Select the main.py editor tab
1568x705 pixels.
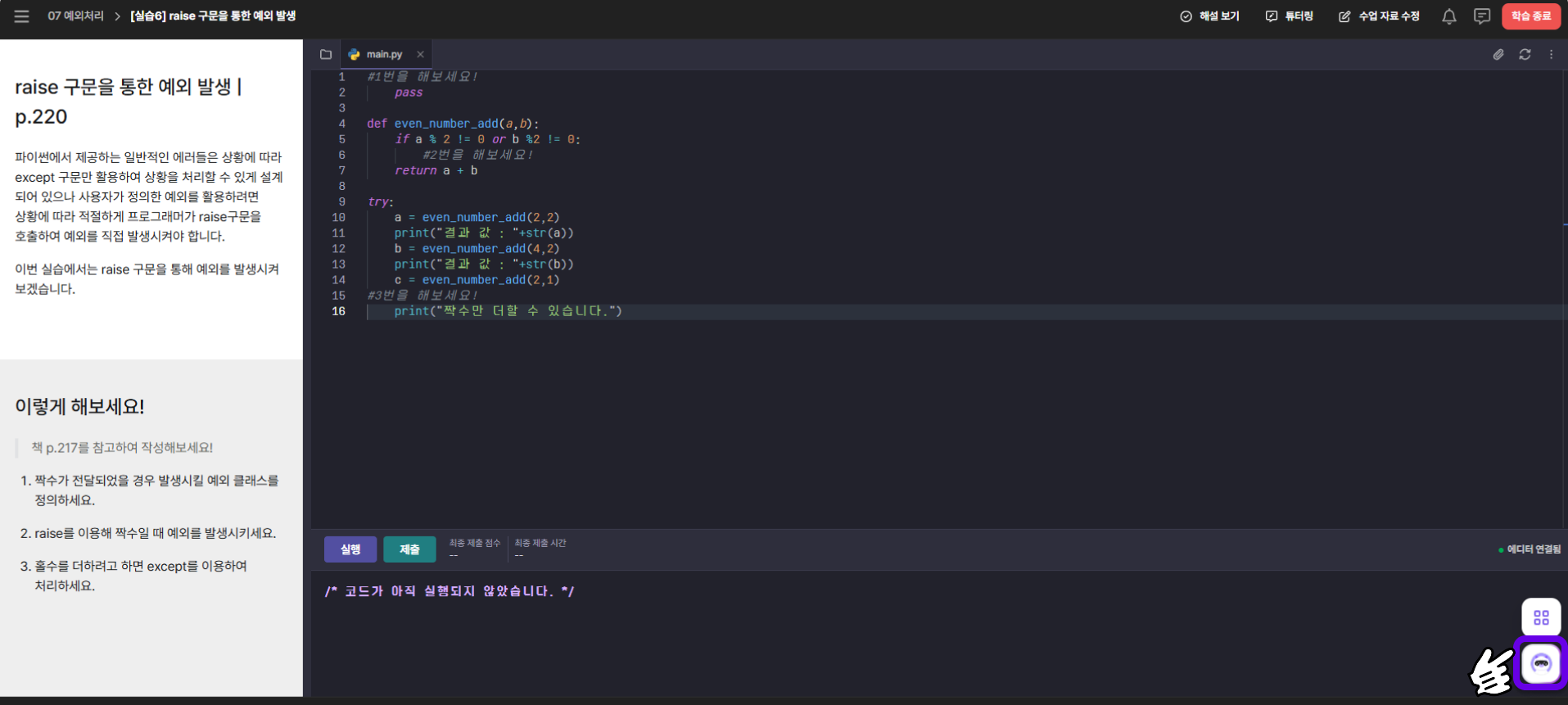(383, 55)
